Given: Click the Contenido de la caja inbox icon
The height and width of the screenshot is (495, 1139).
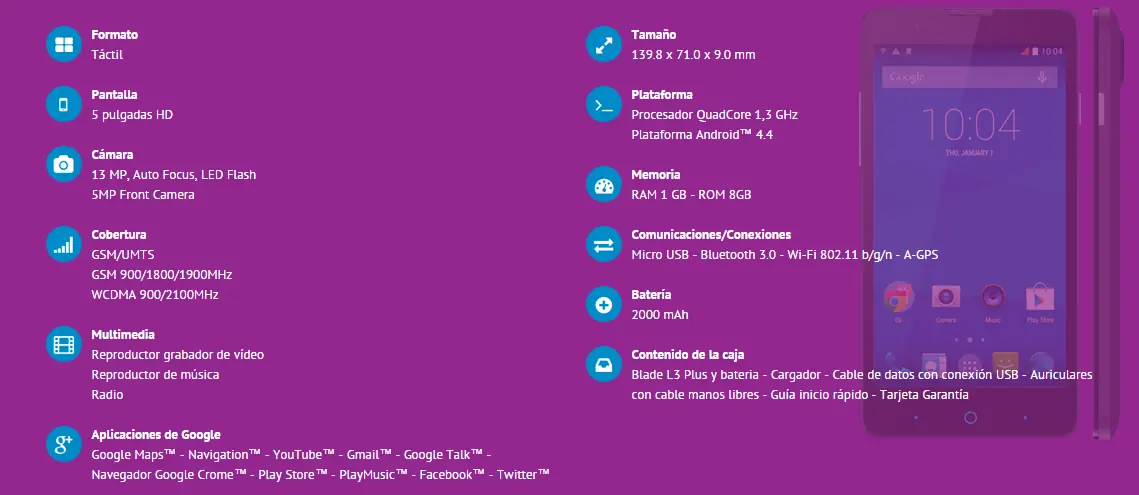Looking at the screenshot, I should pyautogui.click(x=604, y=365).
